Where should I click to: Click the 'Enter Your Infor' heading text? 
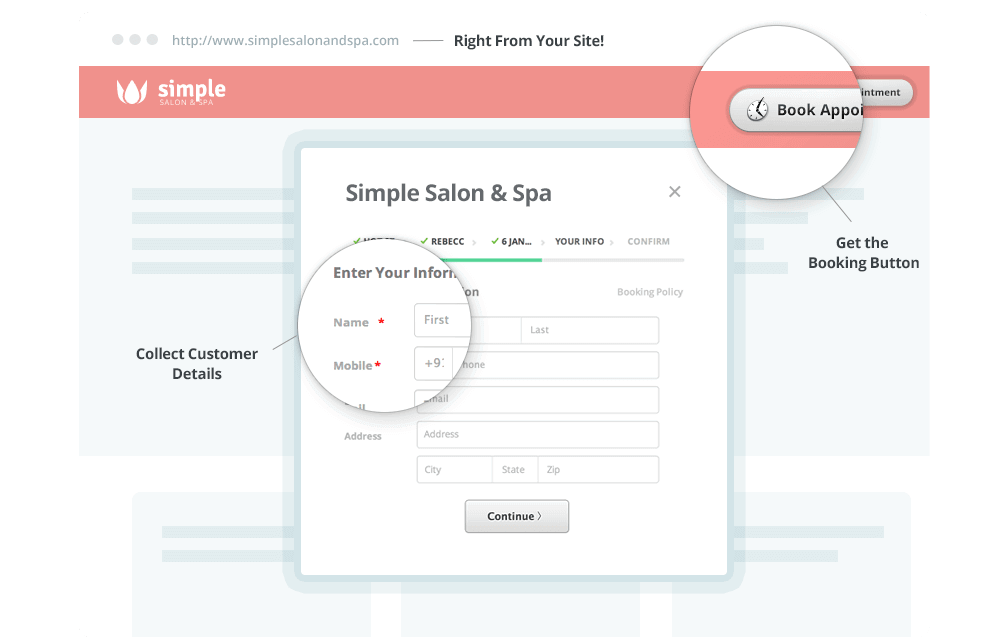coord(395,272)
